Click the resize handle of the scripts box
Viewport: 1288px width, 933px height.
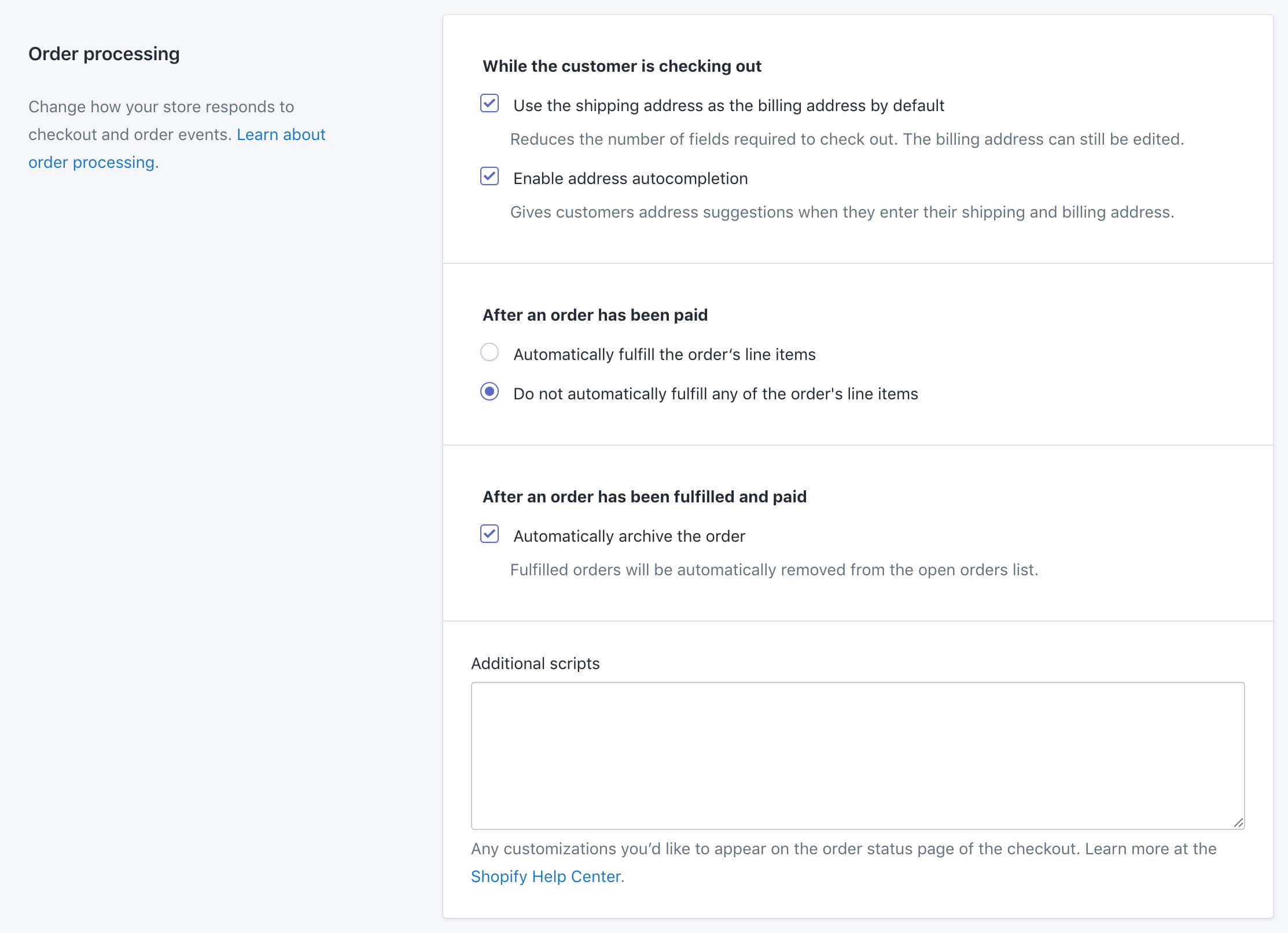tap(1238, 823)
